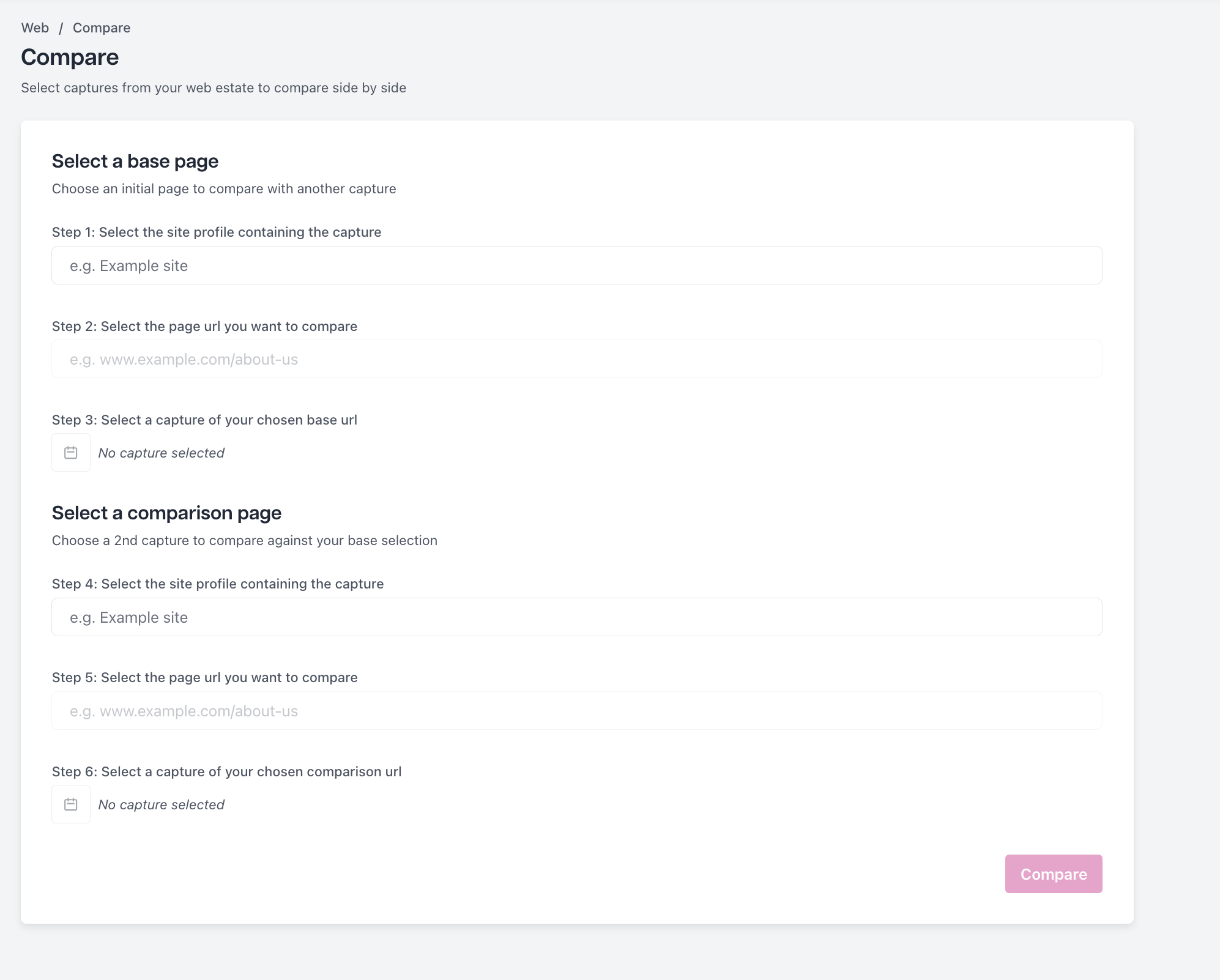Open the Step 2 base page url field
This screenshot has height=980, width=1220.
coord(577,359)
